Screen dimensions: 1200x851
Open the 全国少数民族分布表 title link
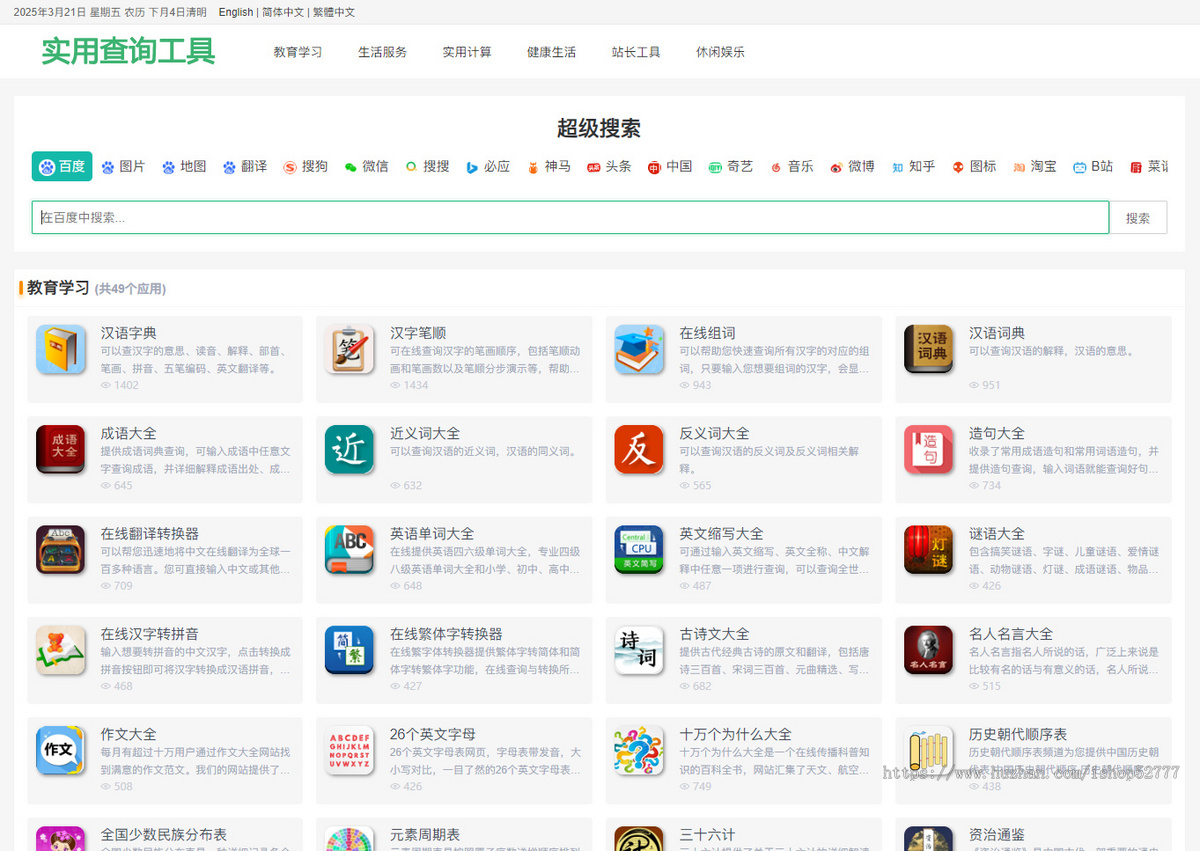[x=164, y=834]
